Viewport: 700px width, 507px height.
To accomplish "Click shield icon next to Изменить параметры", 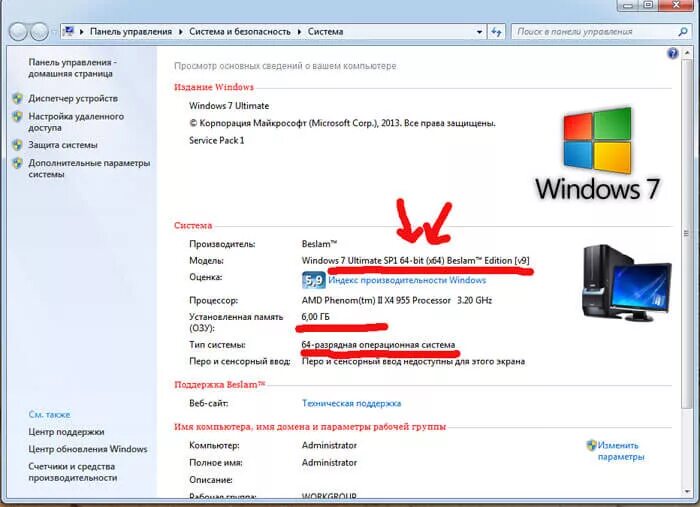I will coord(591,445).
